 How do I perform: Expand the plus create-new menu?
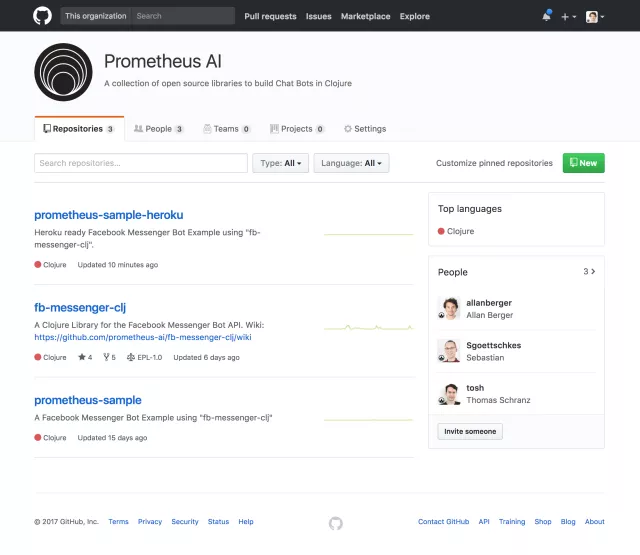(x=568, y=16)
